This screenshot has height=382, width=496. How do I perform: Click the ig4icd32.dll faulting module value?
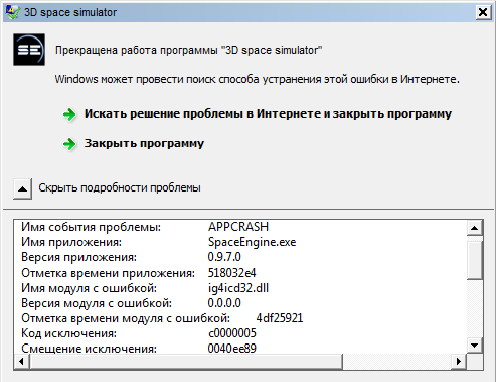(238, 288)
